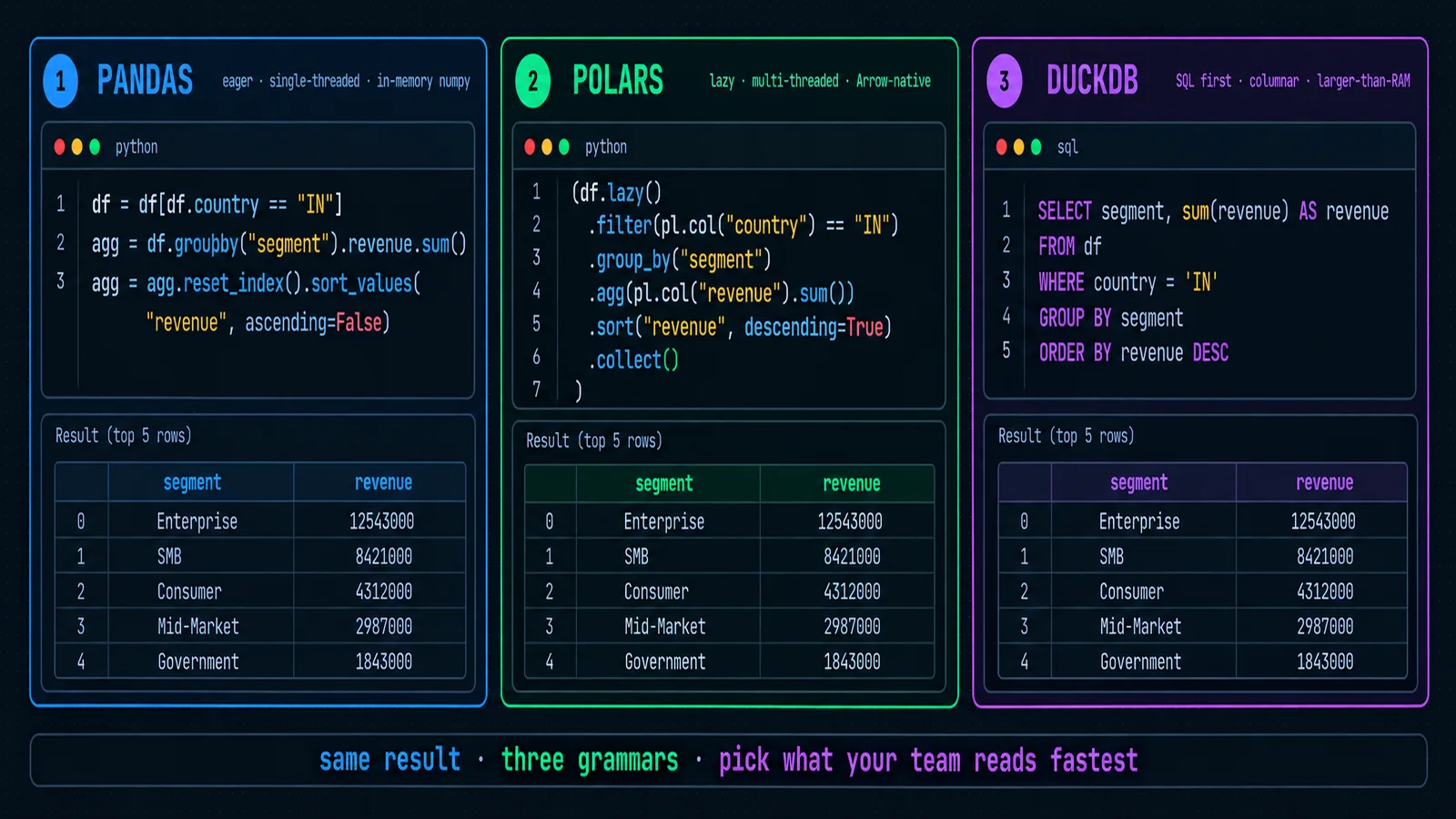Click red dot in DuckDB sql window
Screen dimensions: 1456x819
click(x=1002, y=147)
